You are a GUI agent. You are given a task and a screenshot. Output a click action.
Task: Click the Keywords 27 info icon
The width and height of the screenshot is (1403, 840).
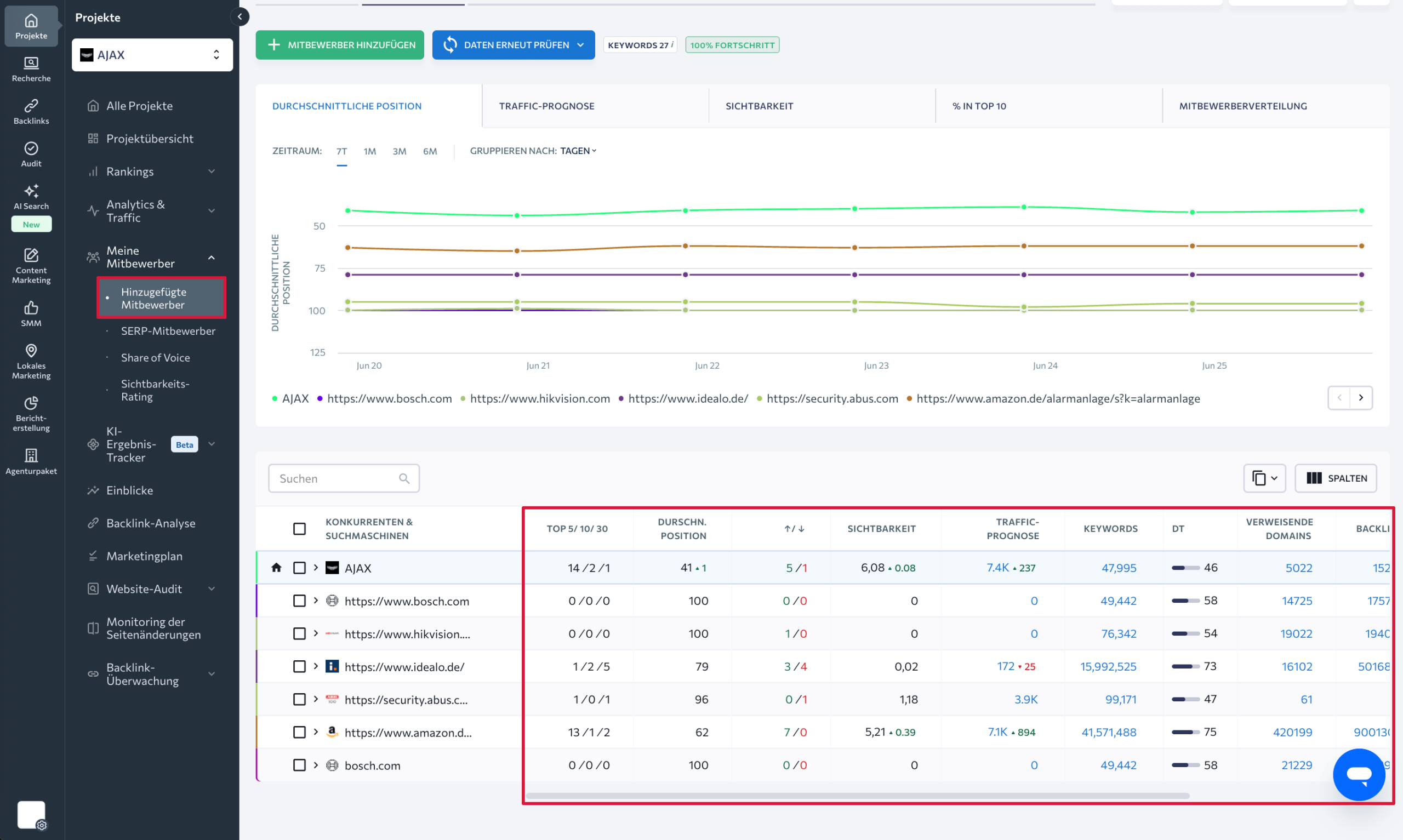click(672, 44)
